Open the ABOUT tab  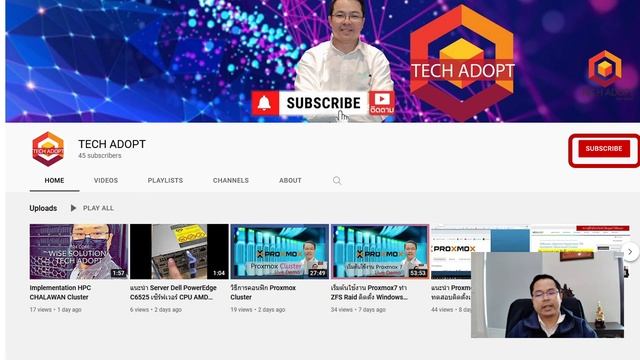coord(290,180)
